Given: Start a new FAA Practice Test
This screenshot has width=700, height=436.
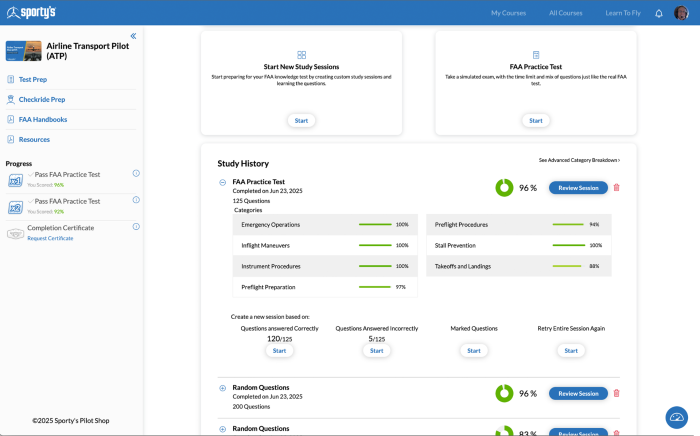Looking at the screenshot, I should pos(536,120).
